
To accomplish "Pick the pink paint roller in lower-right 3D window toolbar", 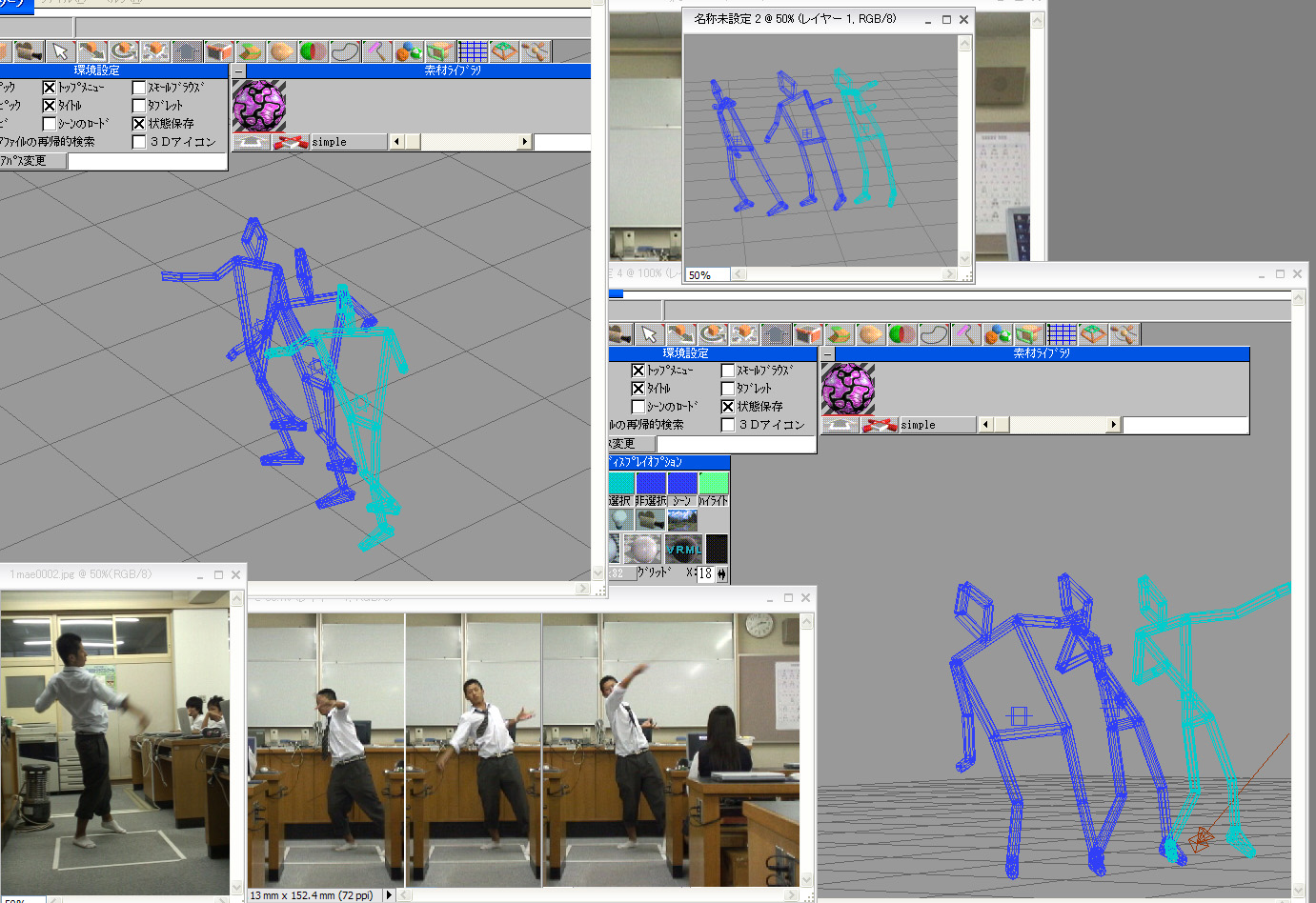I will click(x=966, y=334).
